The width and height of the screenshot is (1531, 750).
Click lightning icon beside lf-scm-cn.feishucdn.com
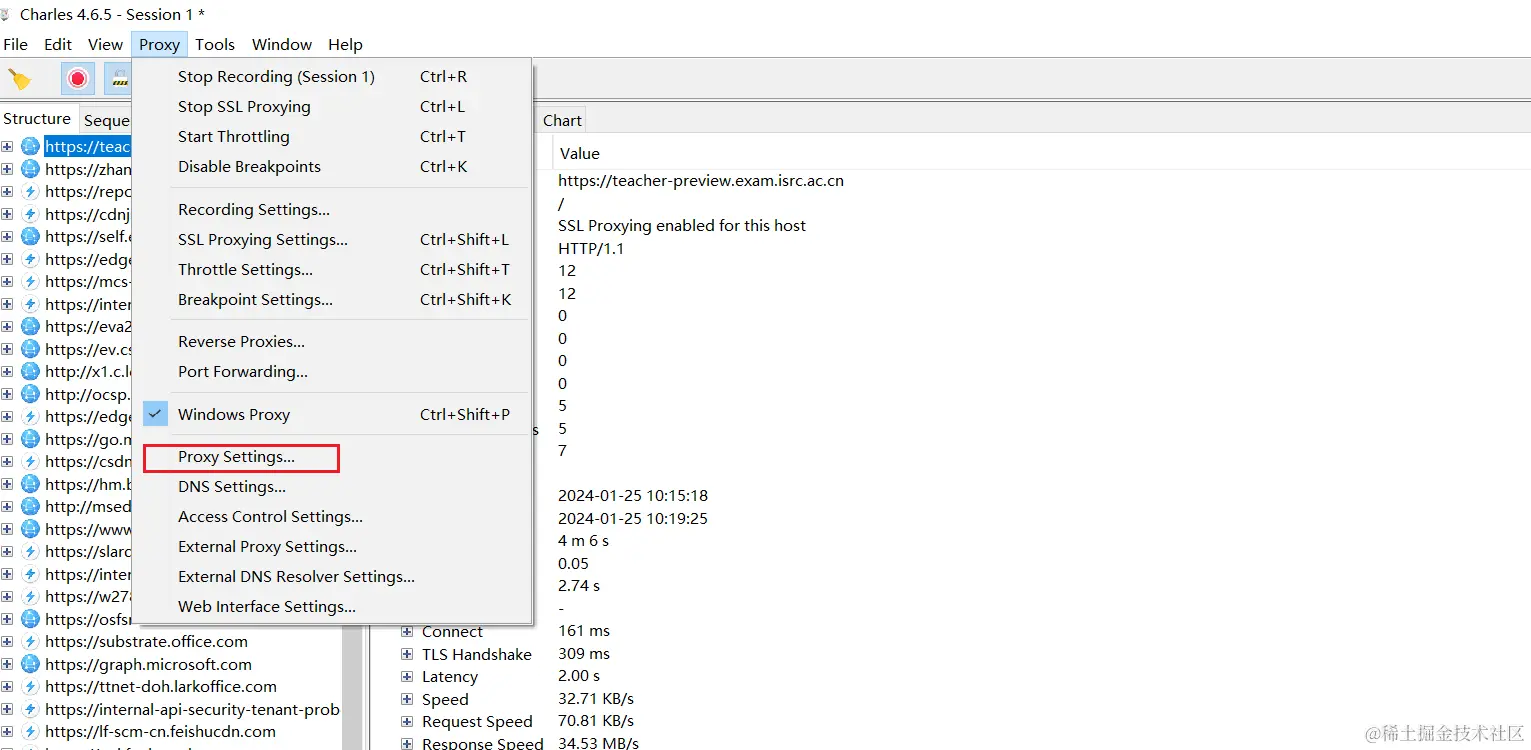click(30, 732)
